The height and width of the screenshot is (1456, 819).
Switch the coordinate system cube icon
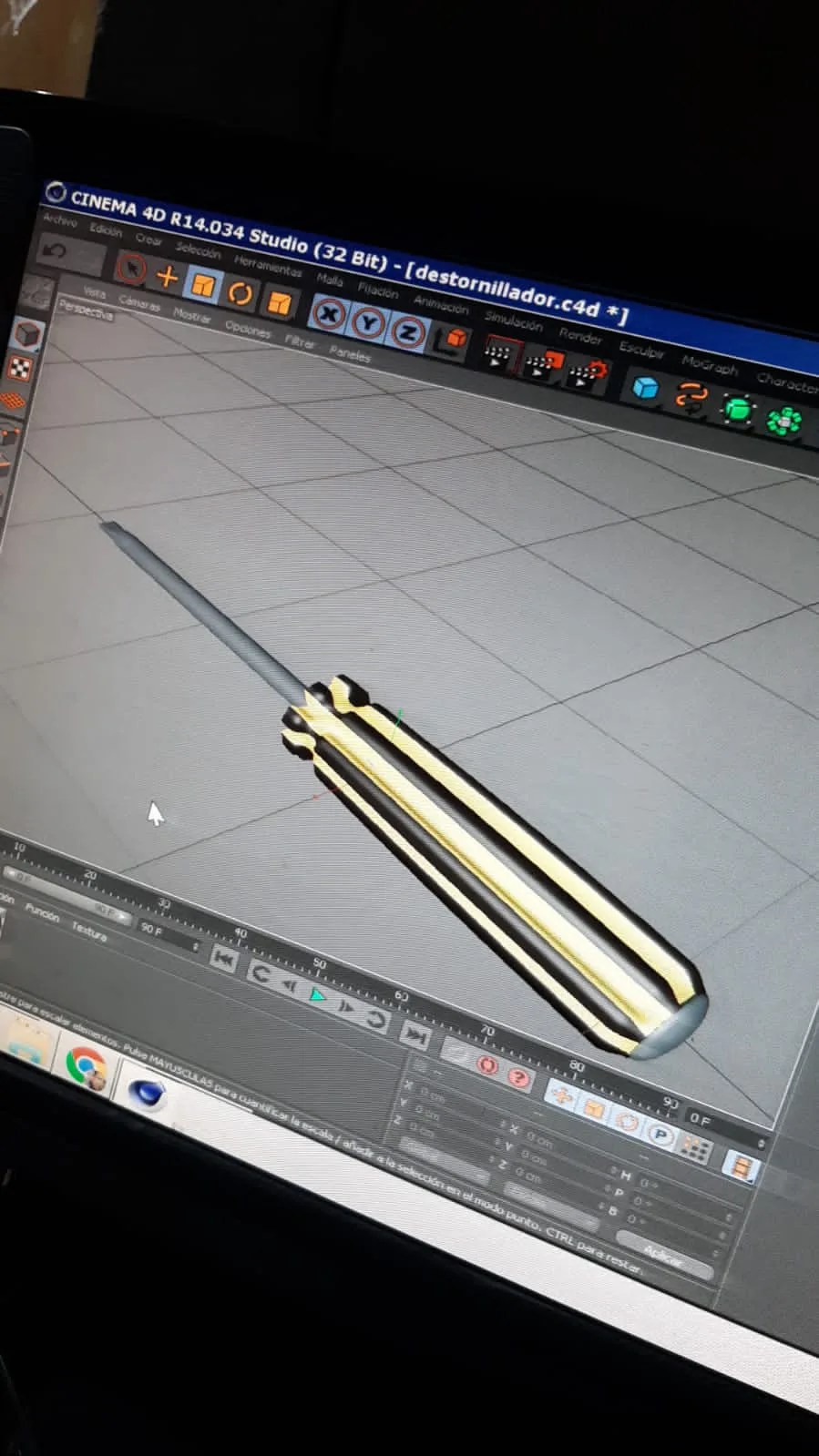click(452, 340)
